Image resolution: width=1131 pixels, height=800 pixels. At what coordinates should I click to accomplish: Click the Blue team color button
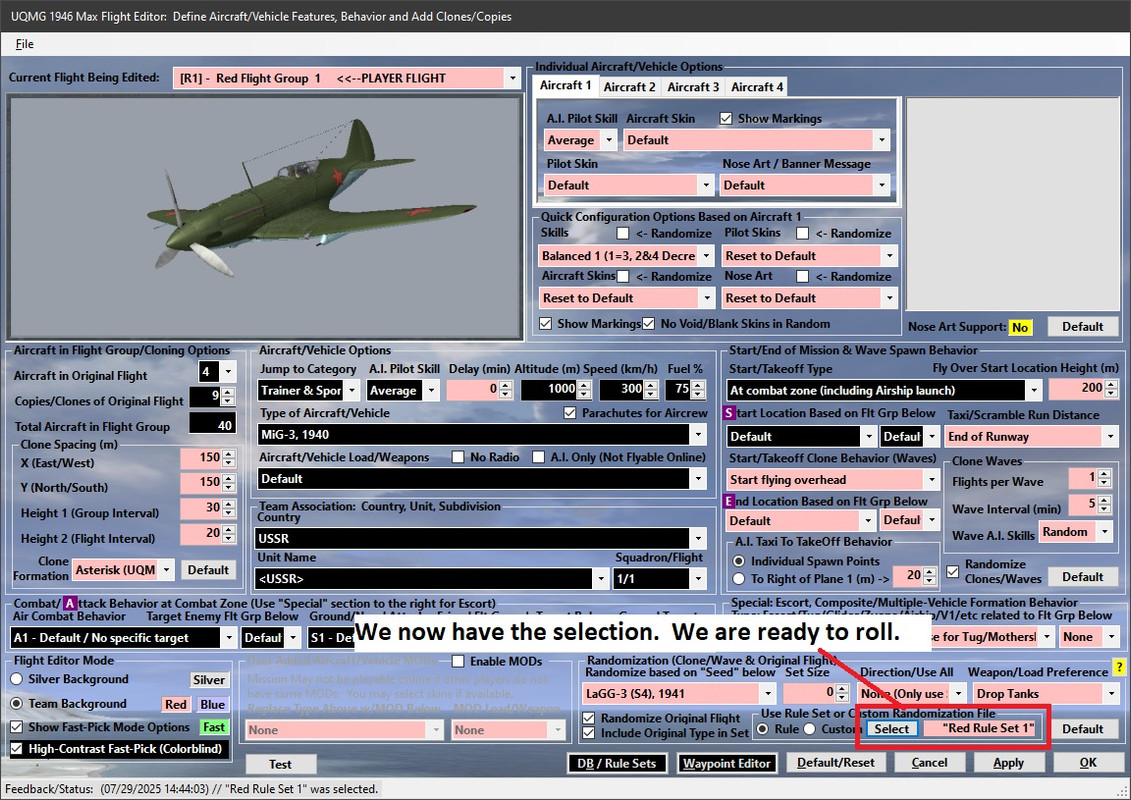213,704
